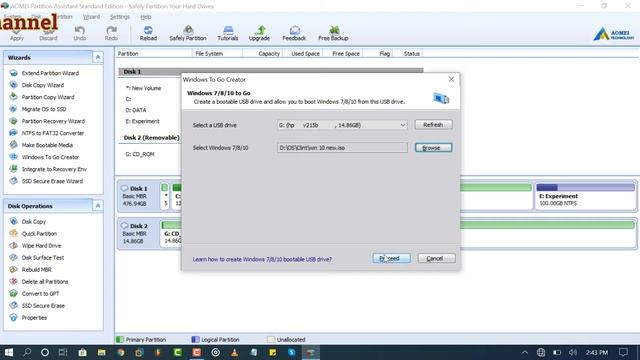The width and height of the screenshot is (640, 360).
Task: Select Integrate to Recovery Env
Action: click(x=54, y=169)
